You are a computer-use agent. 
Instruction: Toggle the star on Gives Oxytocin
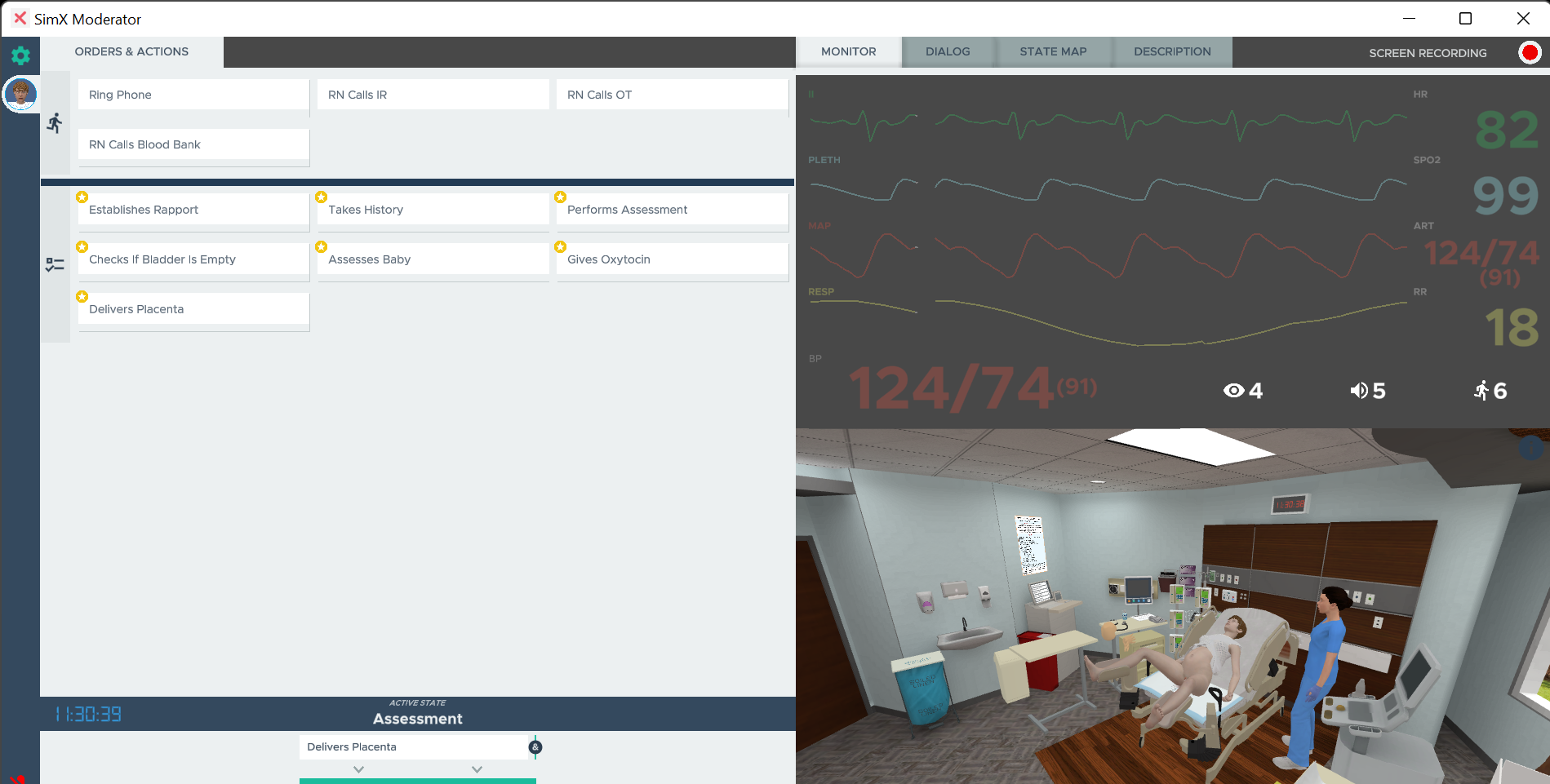click(561, 247)
